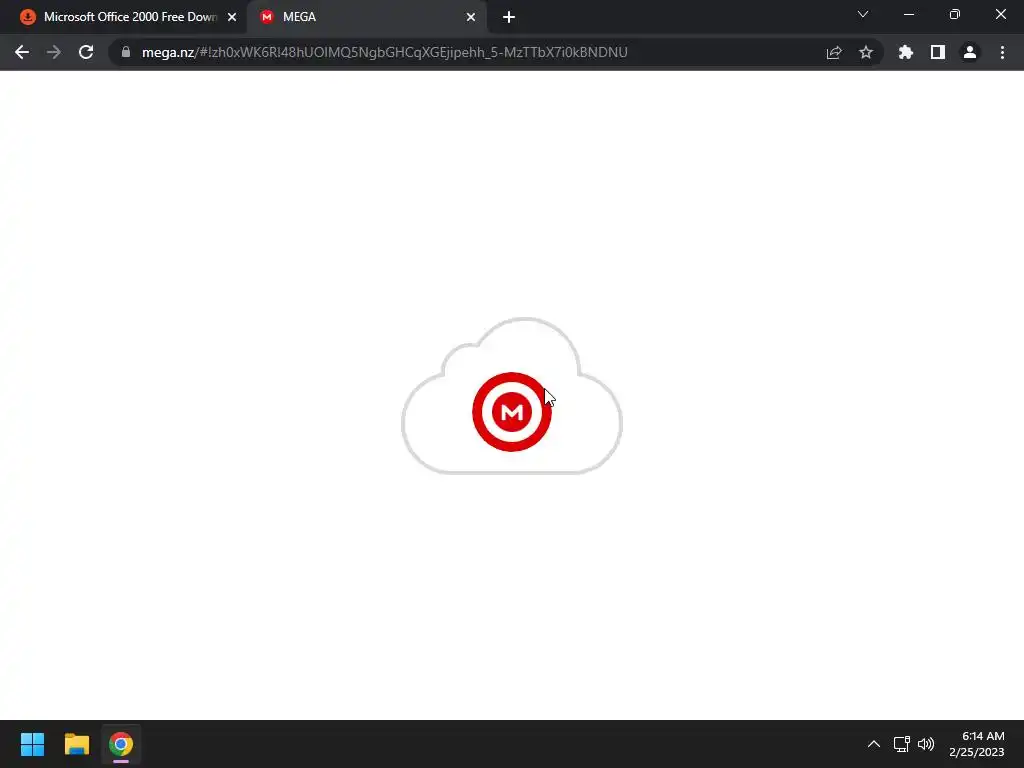Screen dimensions: 1024x768
Task: Minimize the Chrome window
Action: pos(909,14)
